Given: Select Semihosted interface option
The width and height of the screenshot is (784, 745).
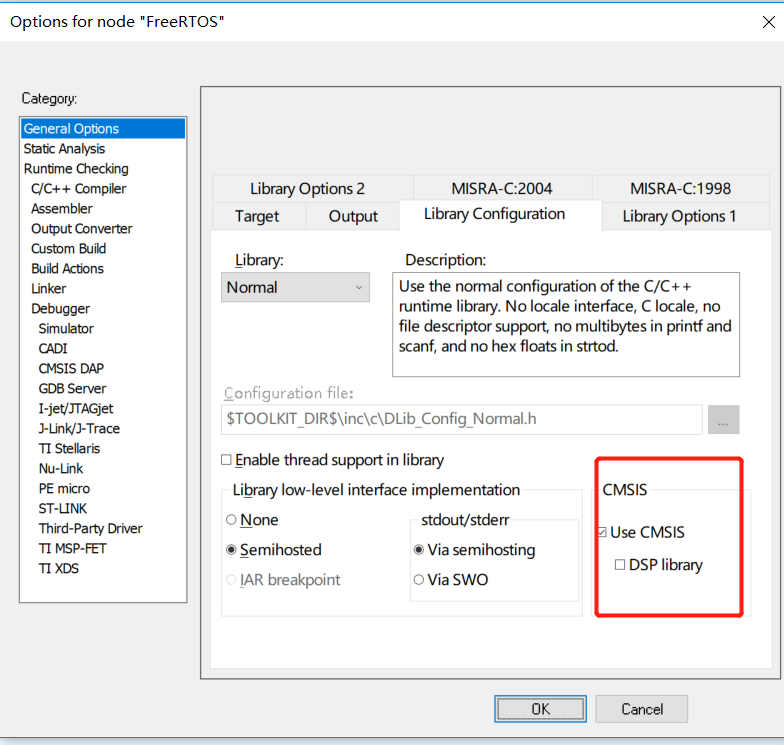Looking at the screenshot, I should [x=231, y=550].
